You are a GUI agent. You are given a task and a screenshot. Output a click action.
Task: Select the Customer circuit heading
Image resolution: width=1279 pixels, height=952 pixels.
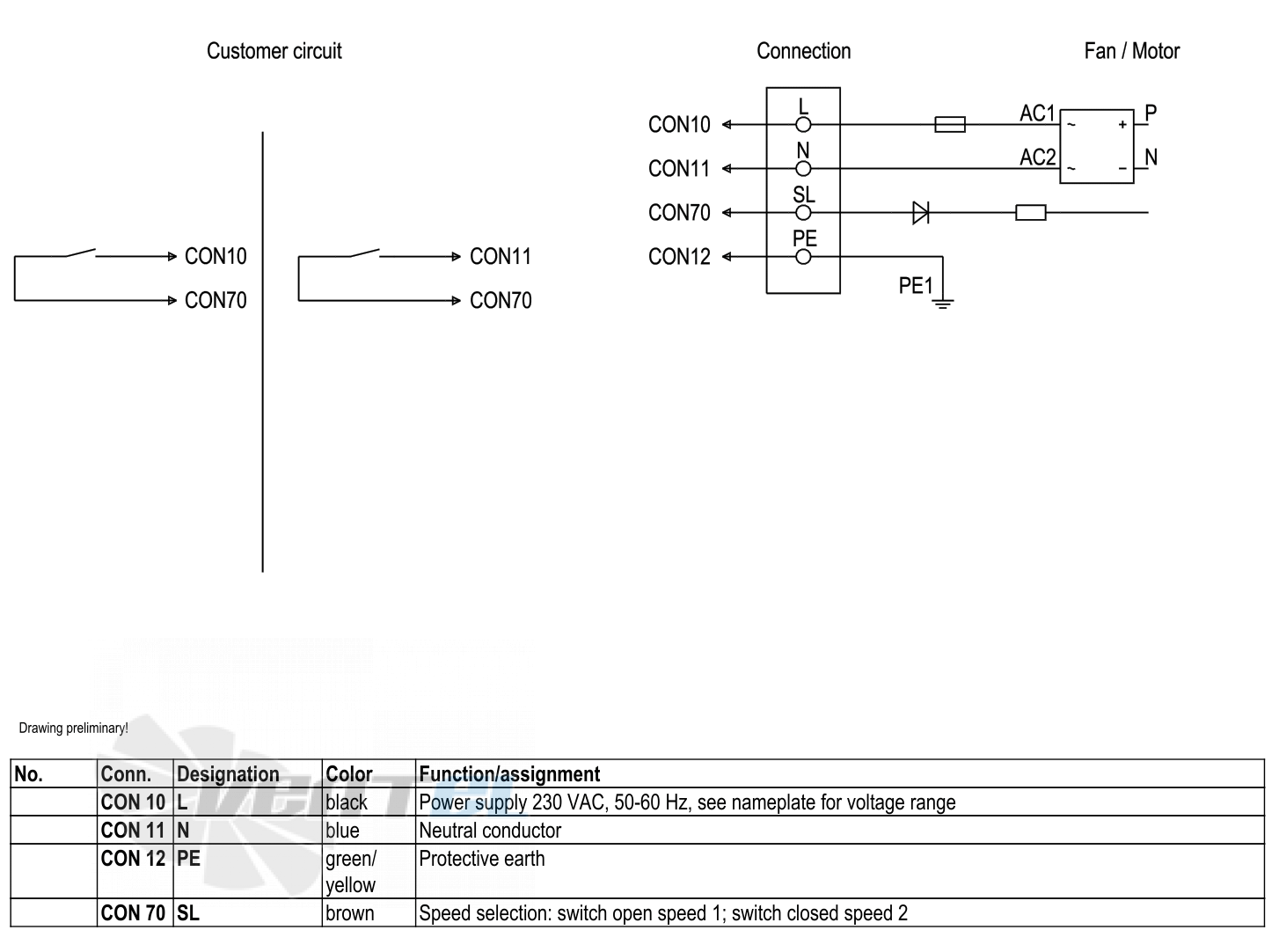[274, 51]
